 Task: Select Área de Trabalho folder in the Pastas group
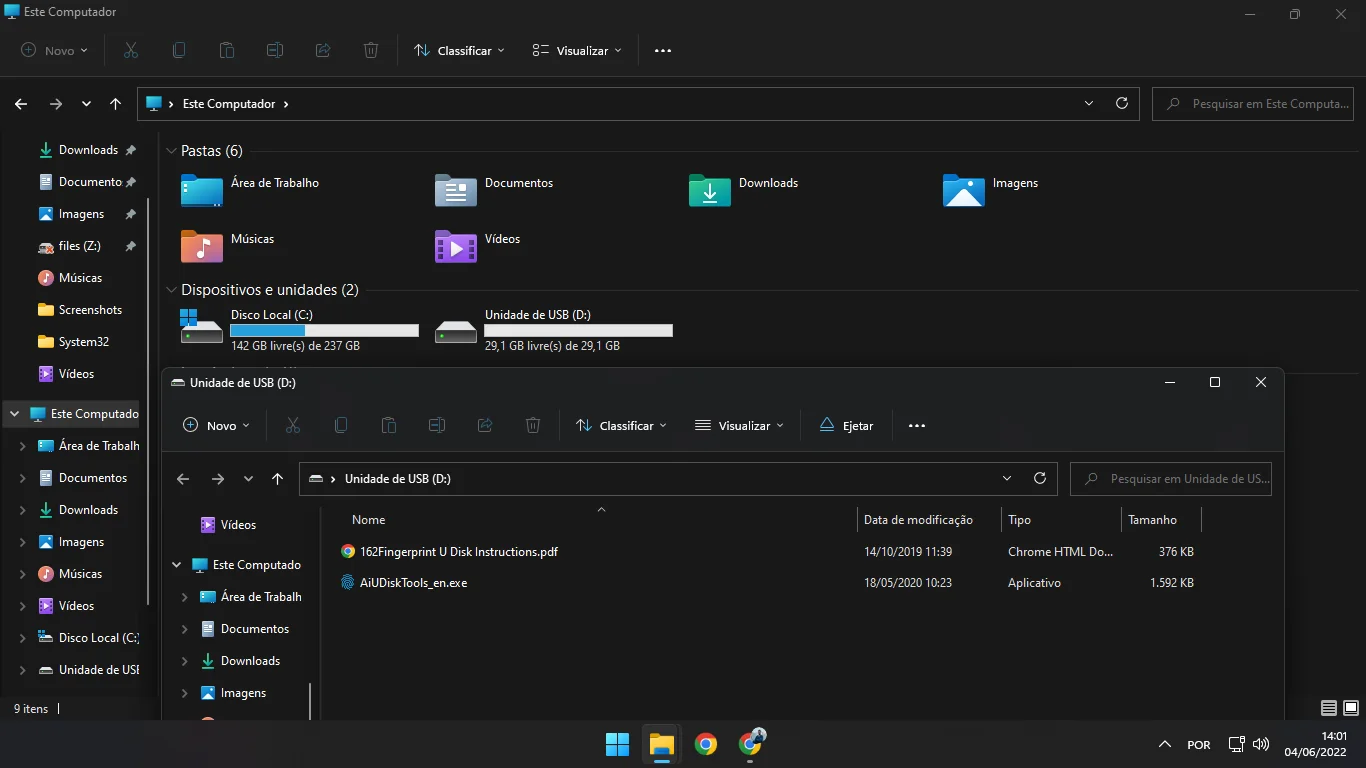pos(250,189)
